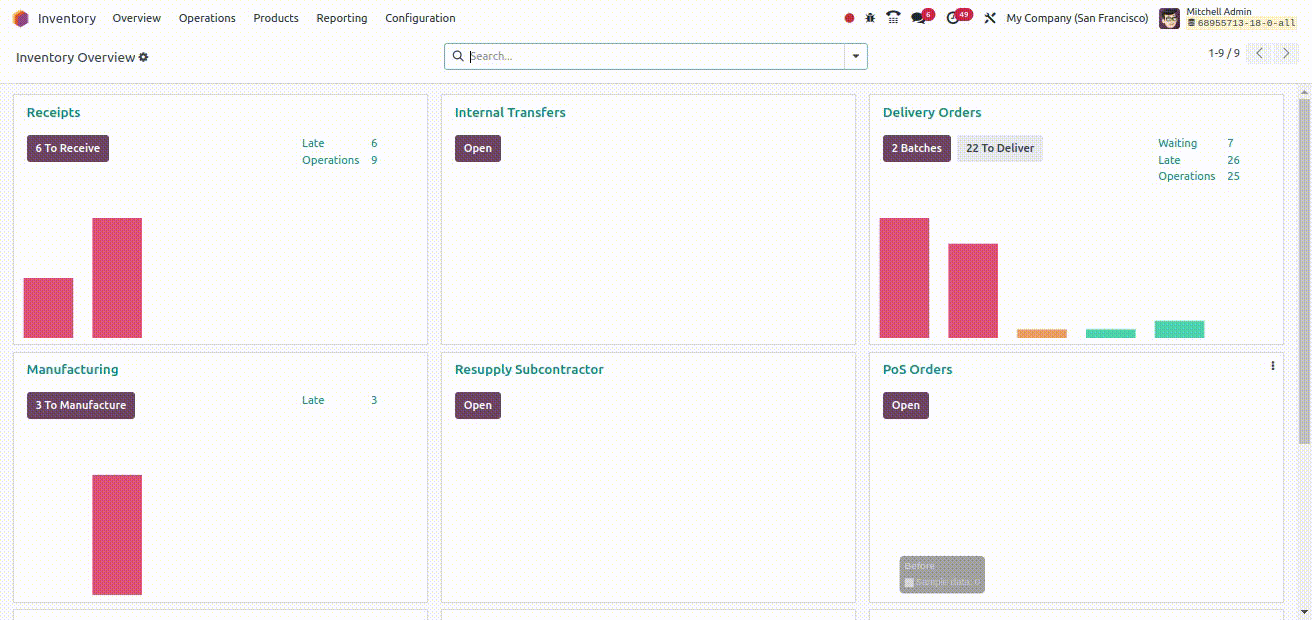Open the VoIP phone icon
The width and height of the screenshot is (1312, 620).
(893, 18)
